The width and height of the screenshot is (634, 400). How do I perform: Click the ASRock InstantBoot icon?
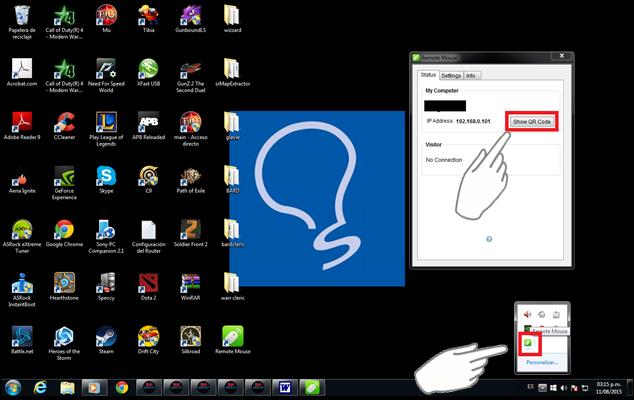[22, 290]
